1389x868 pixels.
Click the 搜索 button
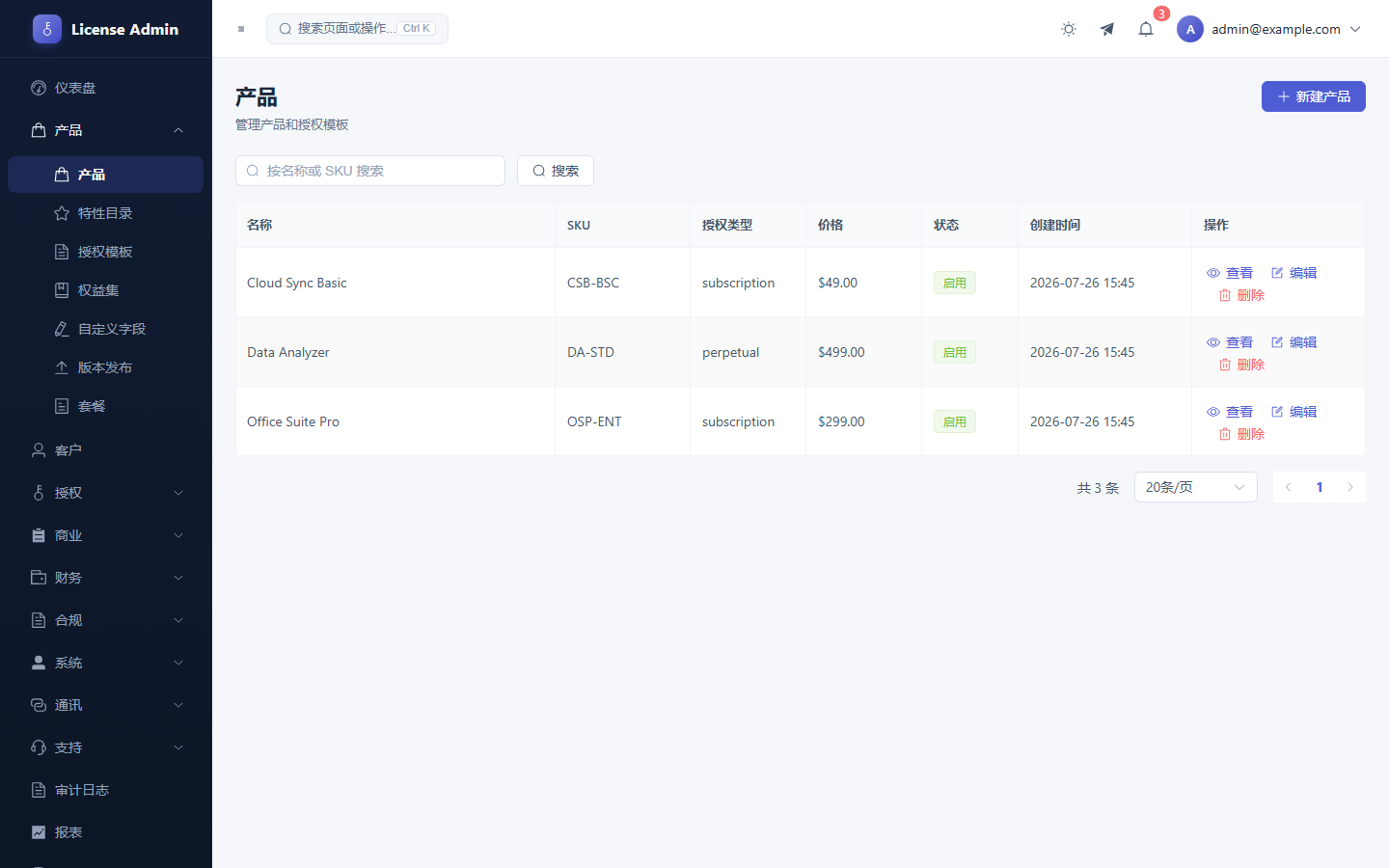coord(556,171)
